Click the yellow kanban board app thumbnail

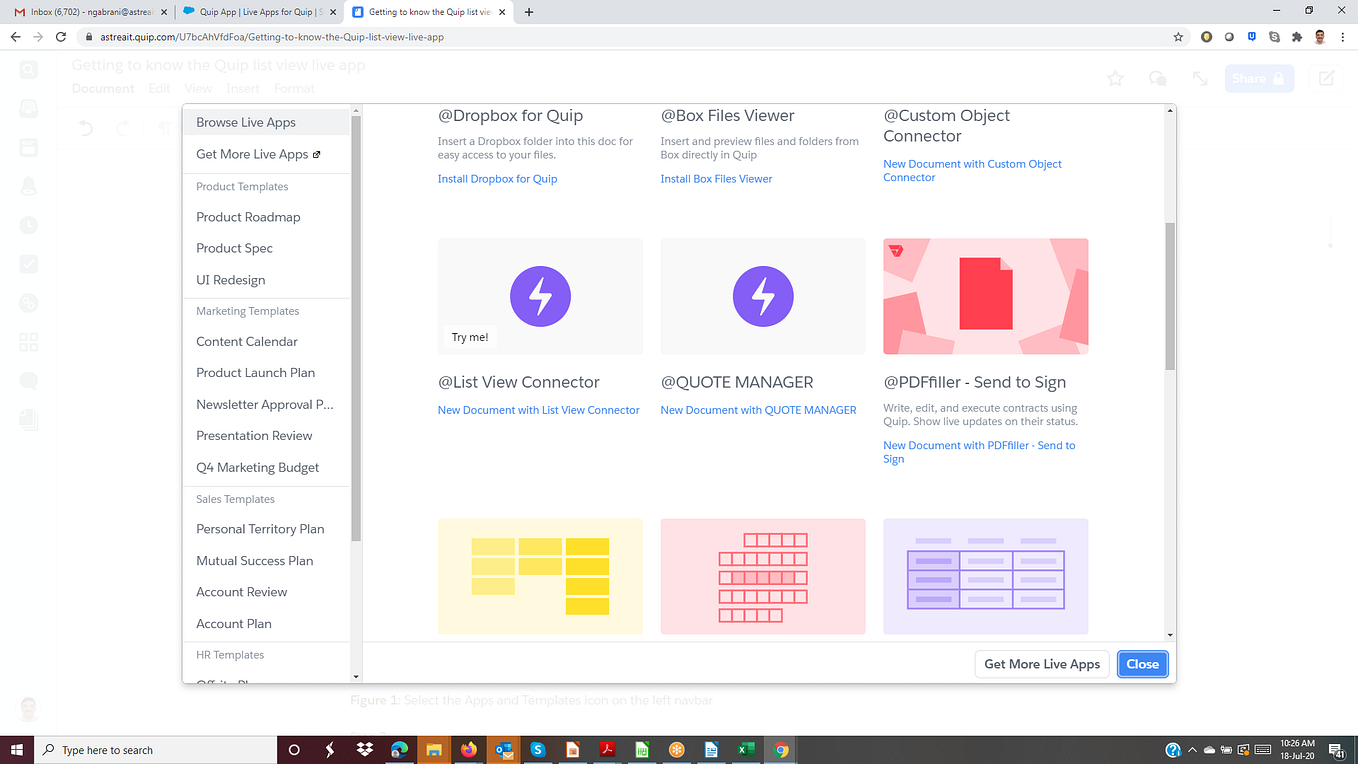[x=540, y=576]
